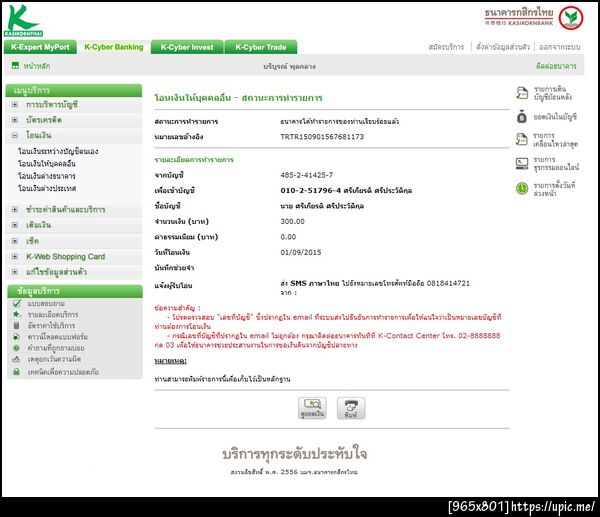Open the รายการธุรกรรมออนไลน์ computer icon

coord(522,163)
